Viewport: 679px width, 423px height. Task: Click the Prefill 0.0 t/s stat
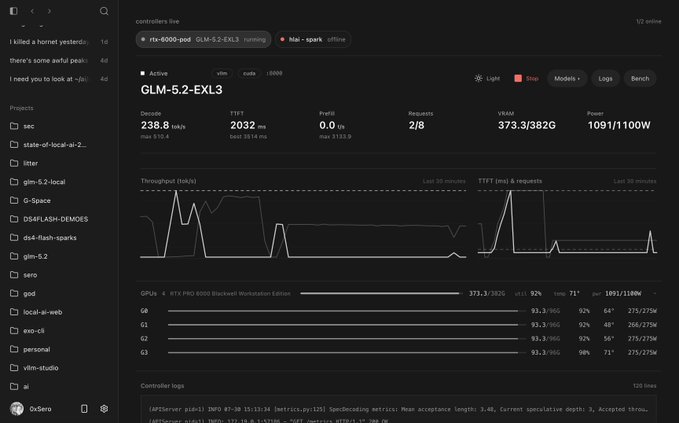pos(335,125)
